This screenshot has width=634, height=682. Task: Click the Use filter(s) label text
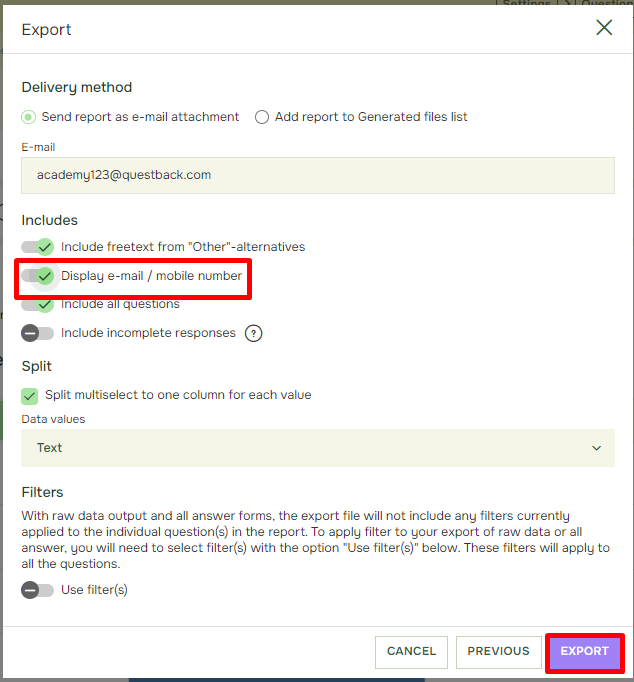pos(94,590)
